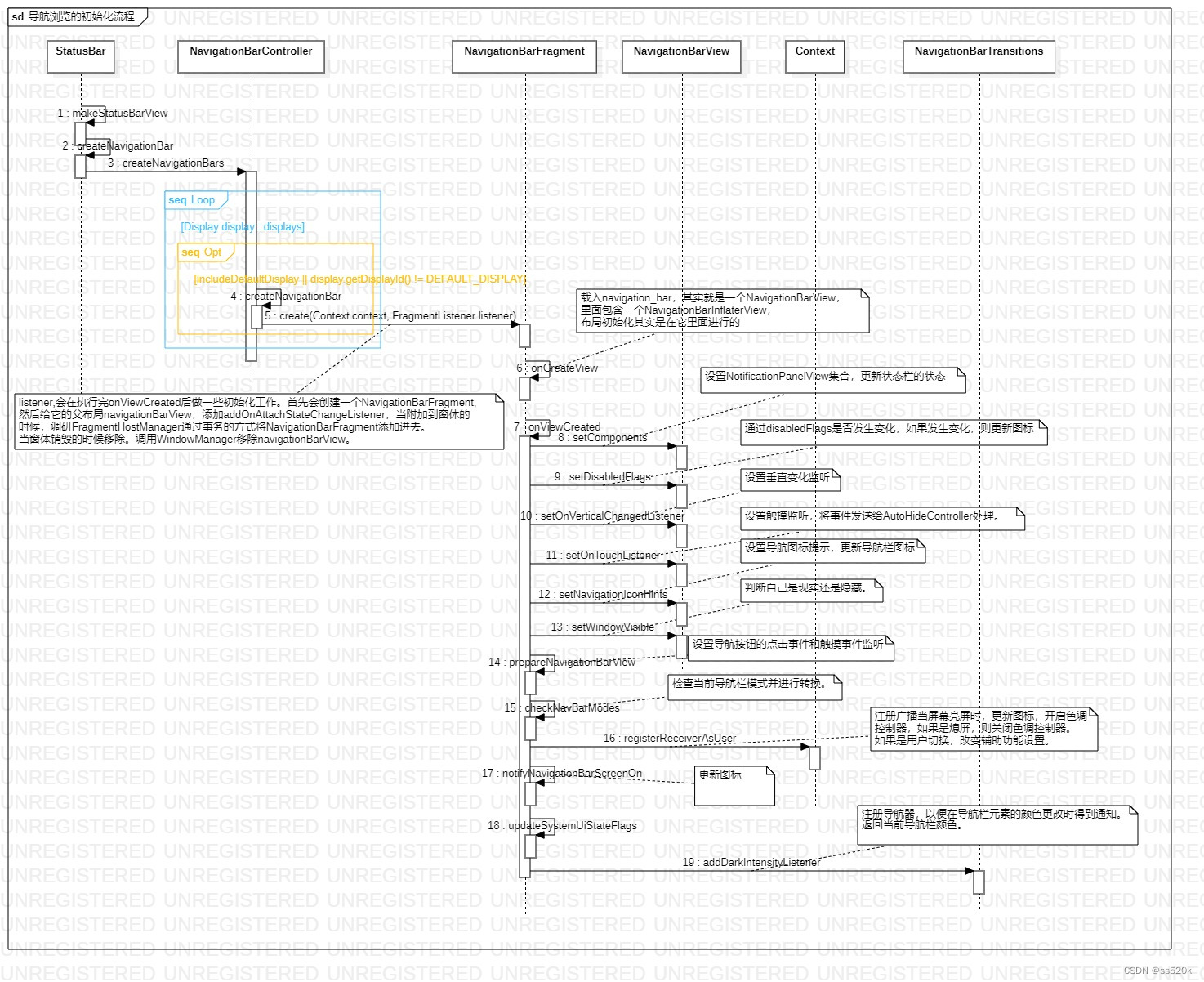
Task: Click message 1 makeStatusBarView
Action: tap(113, 114)
